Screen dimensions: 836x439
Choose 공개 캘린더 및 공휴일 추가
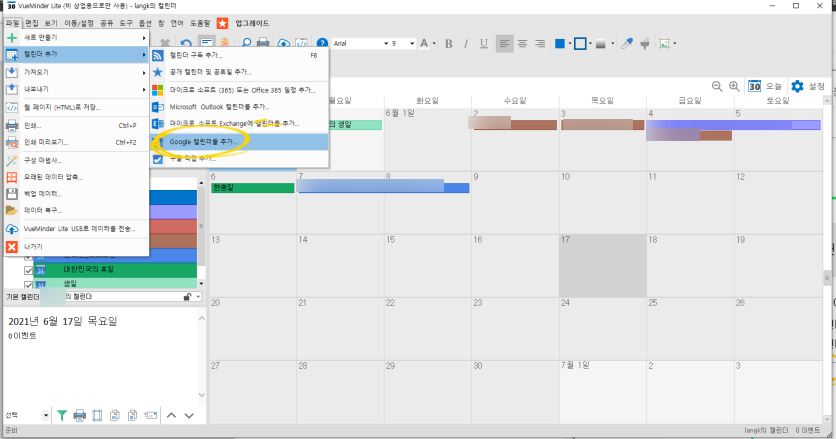tap(239, 72)
